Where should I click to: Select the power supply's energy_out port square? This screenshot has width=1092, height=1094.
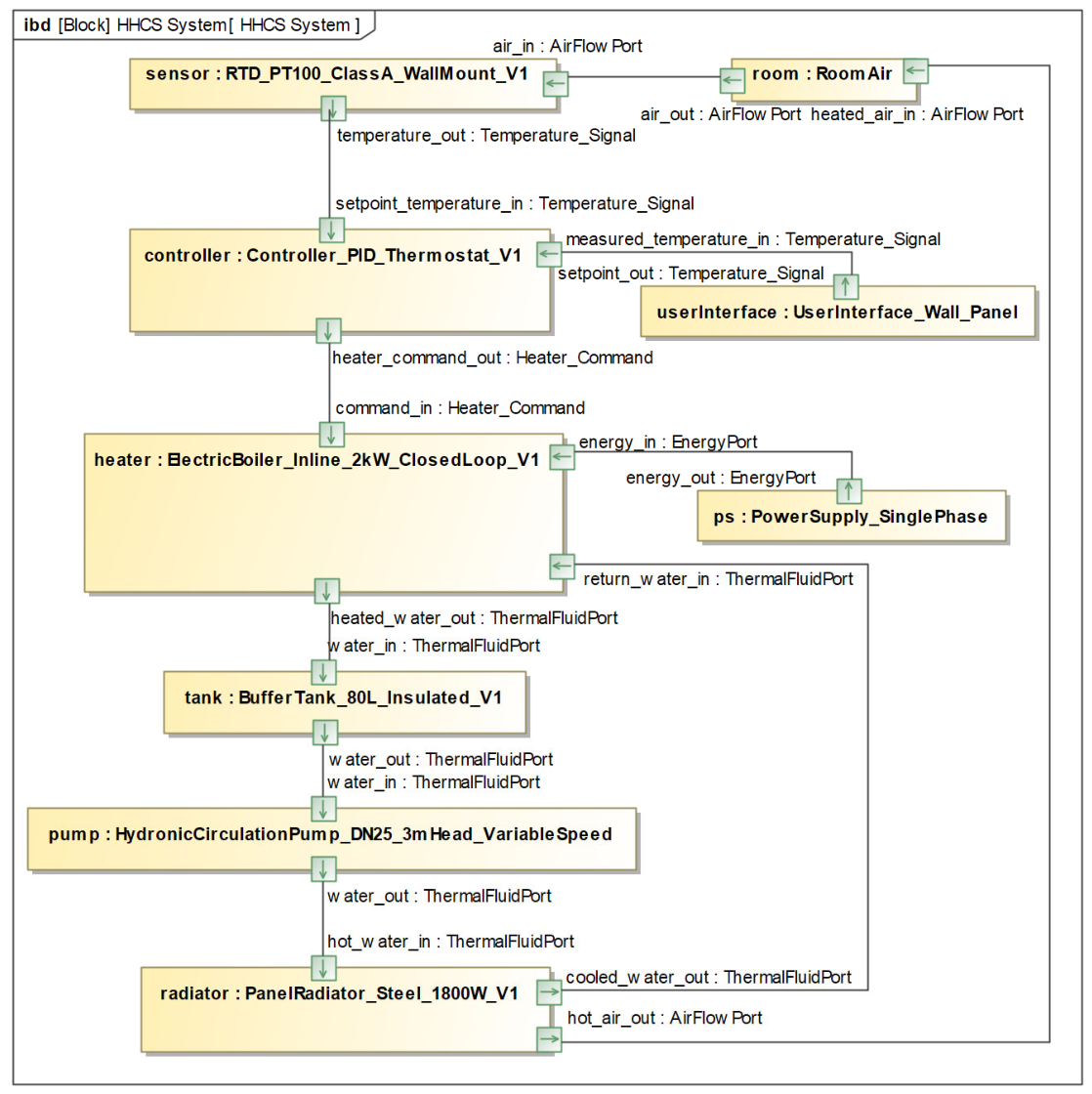[849, 490]
